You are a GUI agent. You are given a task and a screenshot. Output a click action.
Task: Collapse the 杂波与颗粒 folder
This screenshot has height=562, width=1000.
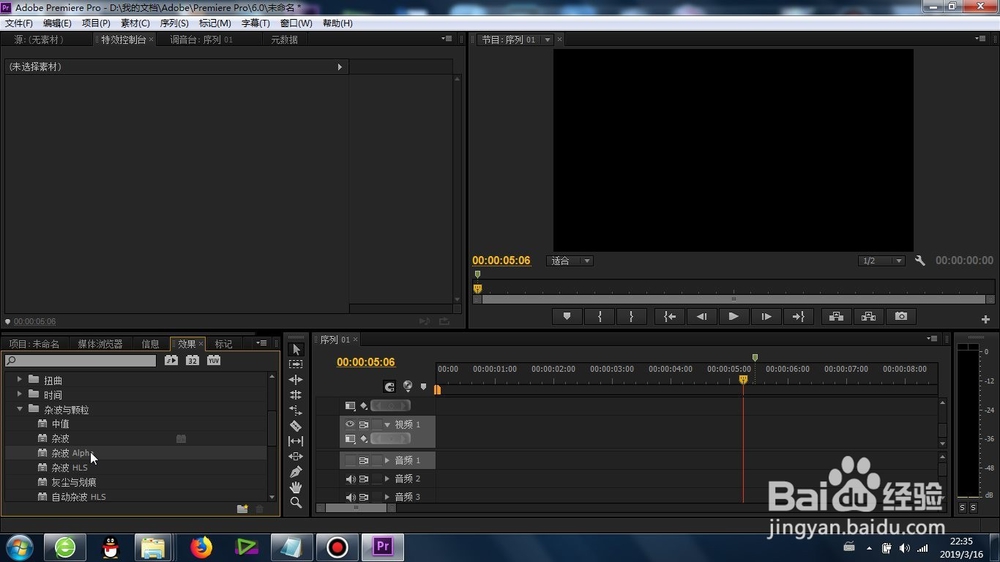[19, 409]
